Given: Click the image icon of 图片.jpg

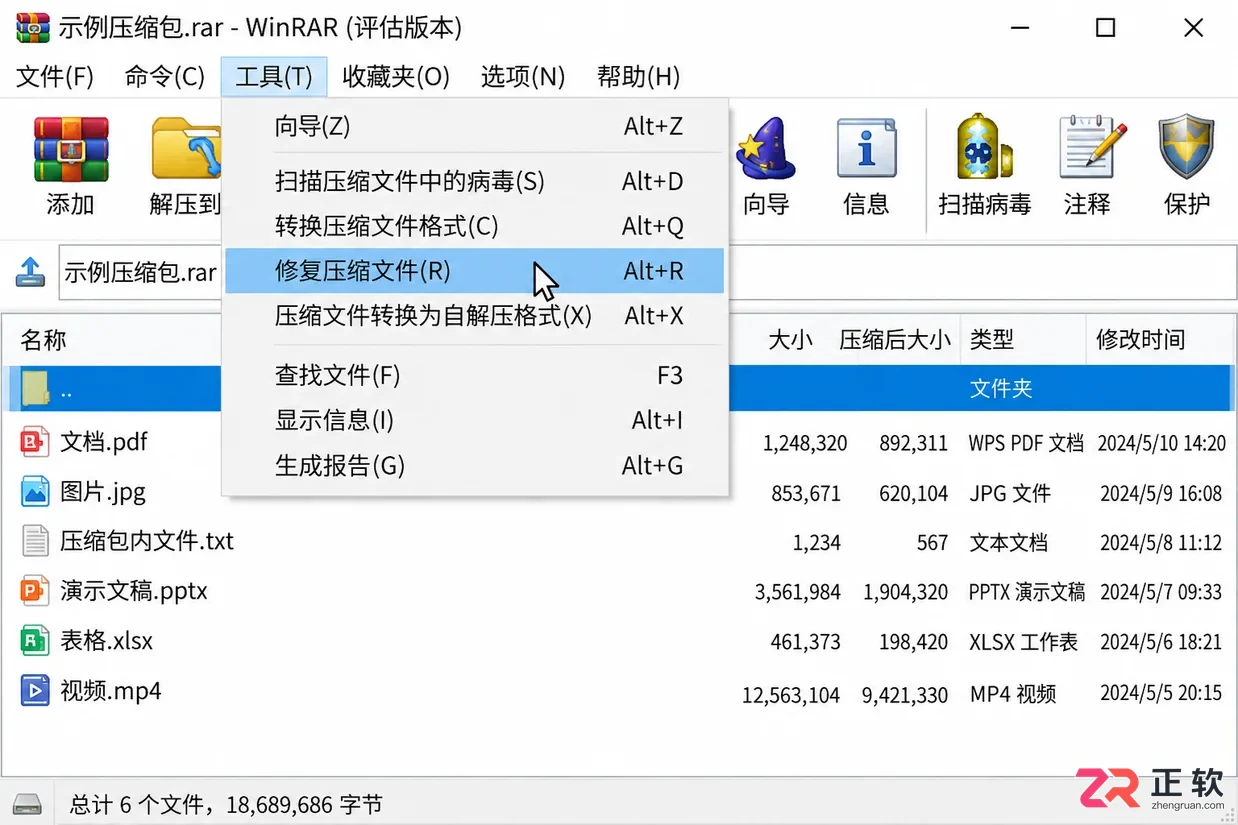Looking at the screenshot, I should pyautogui.click(x=35, y=491).
